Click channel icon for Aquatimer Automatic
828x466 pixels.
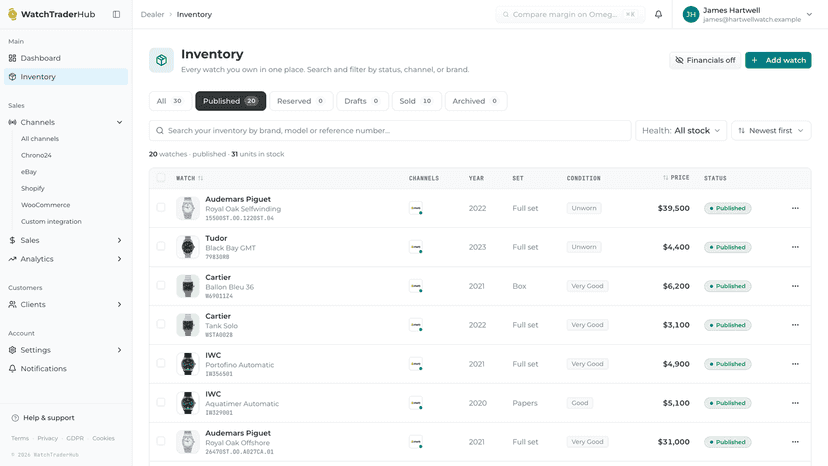(x=416, y=403)
